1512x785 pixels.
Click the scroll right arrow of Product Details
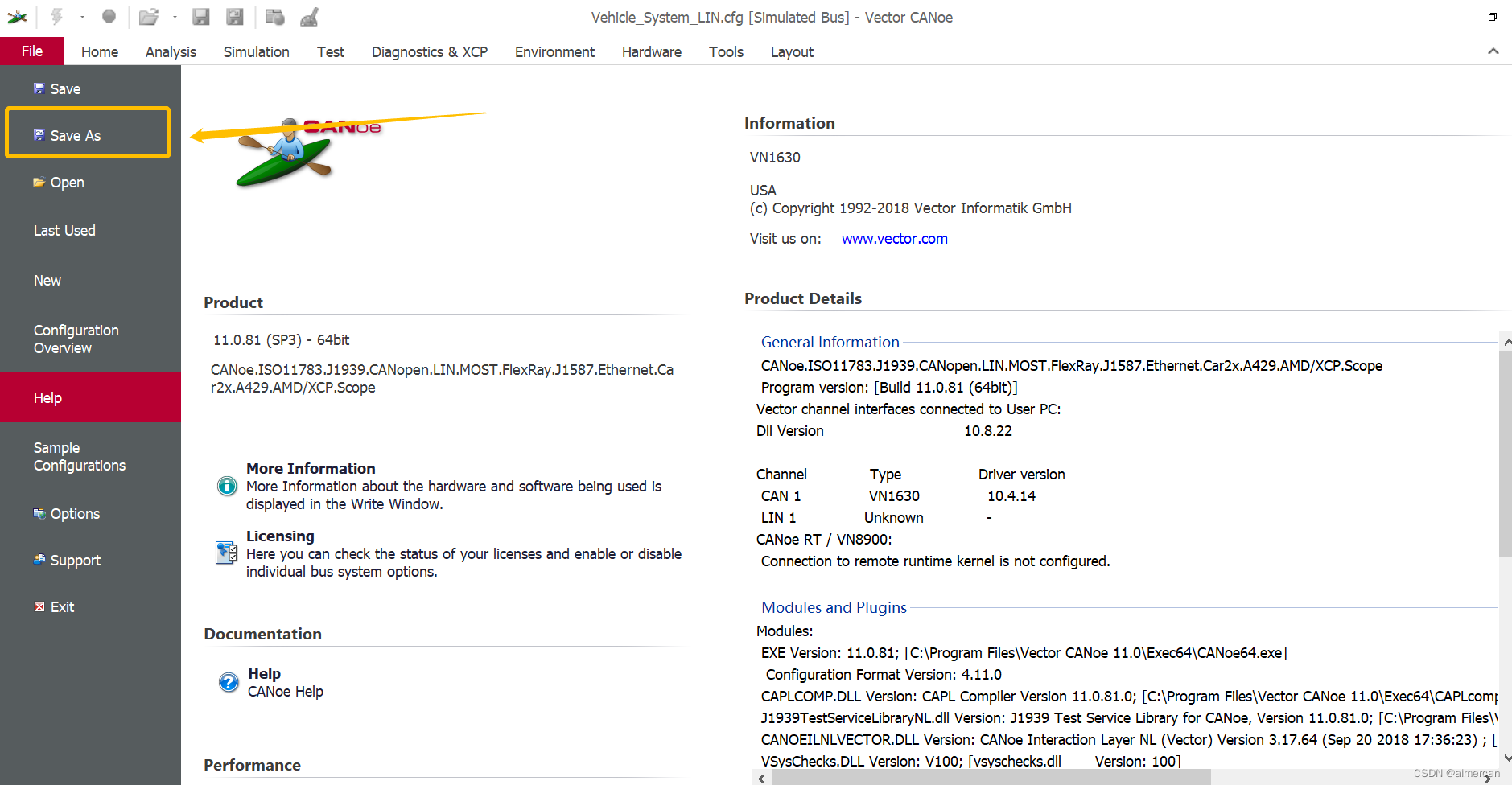coord(1488,778)
